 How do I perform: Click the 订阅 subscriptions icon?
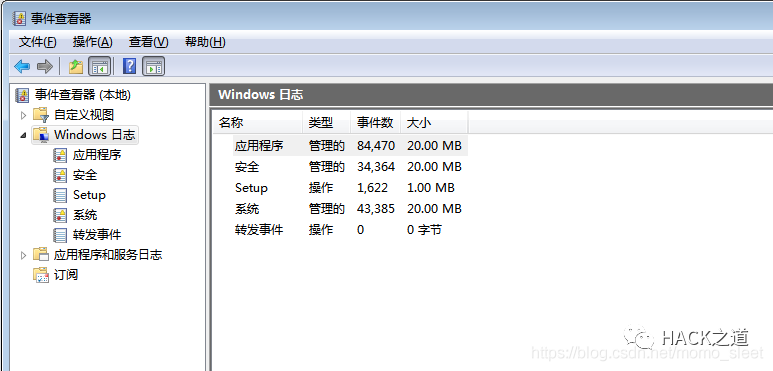[x=41, y=275]
